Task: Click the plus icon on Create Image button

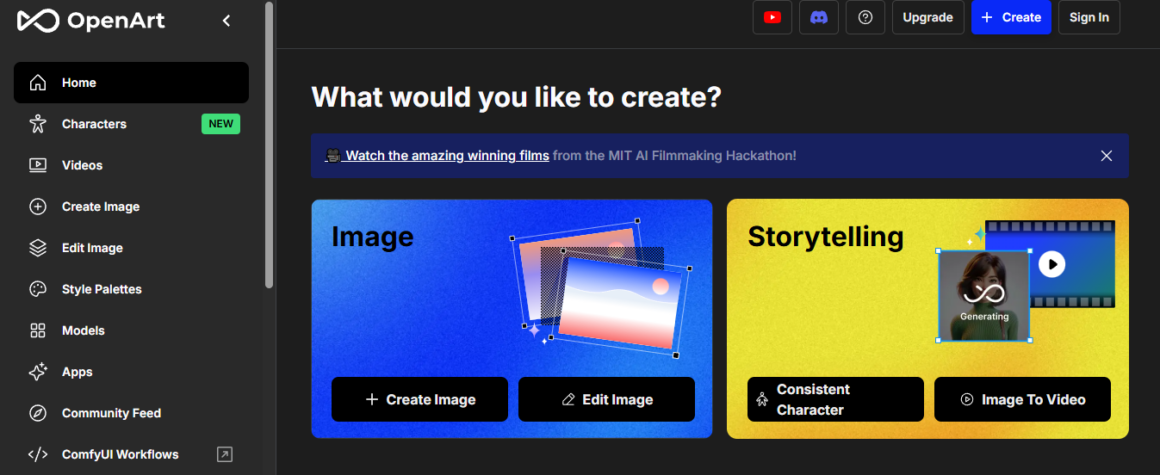Action: 371,400
